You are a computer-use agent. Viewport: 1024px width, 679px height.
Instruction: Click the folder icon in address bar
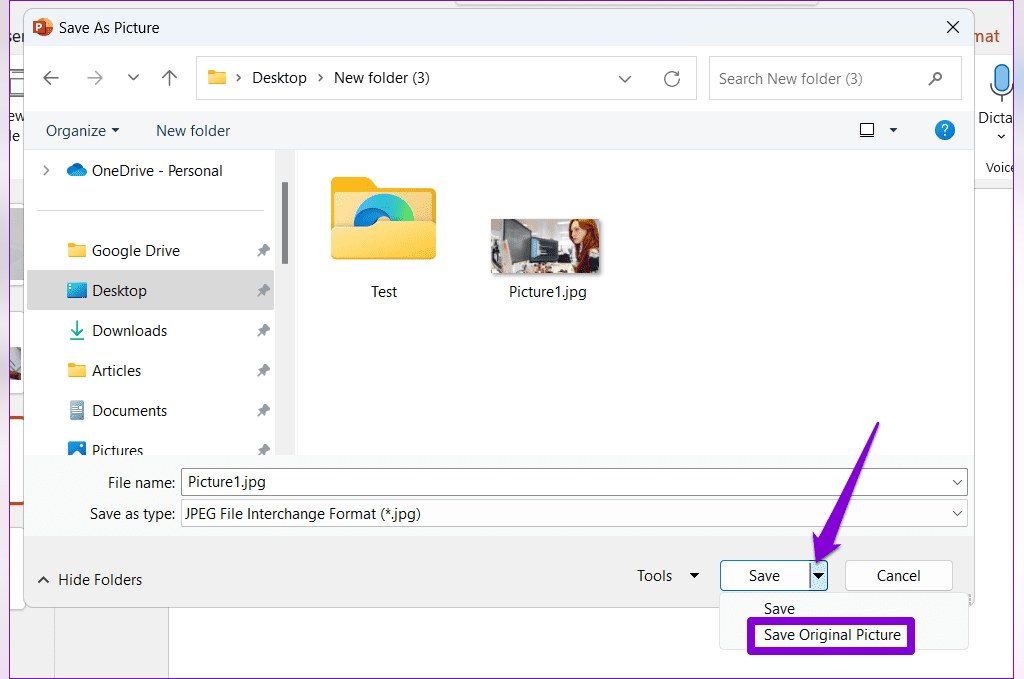[217, 78]
